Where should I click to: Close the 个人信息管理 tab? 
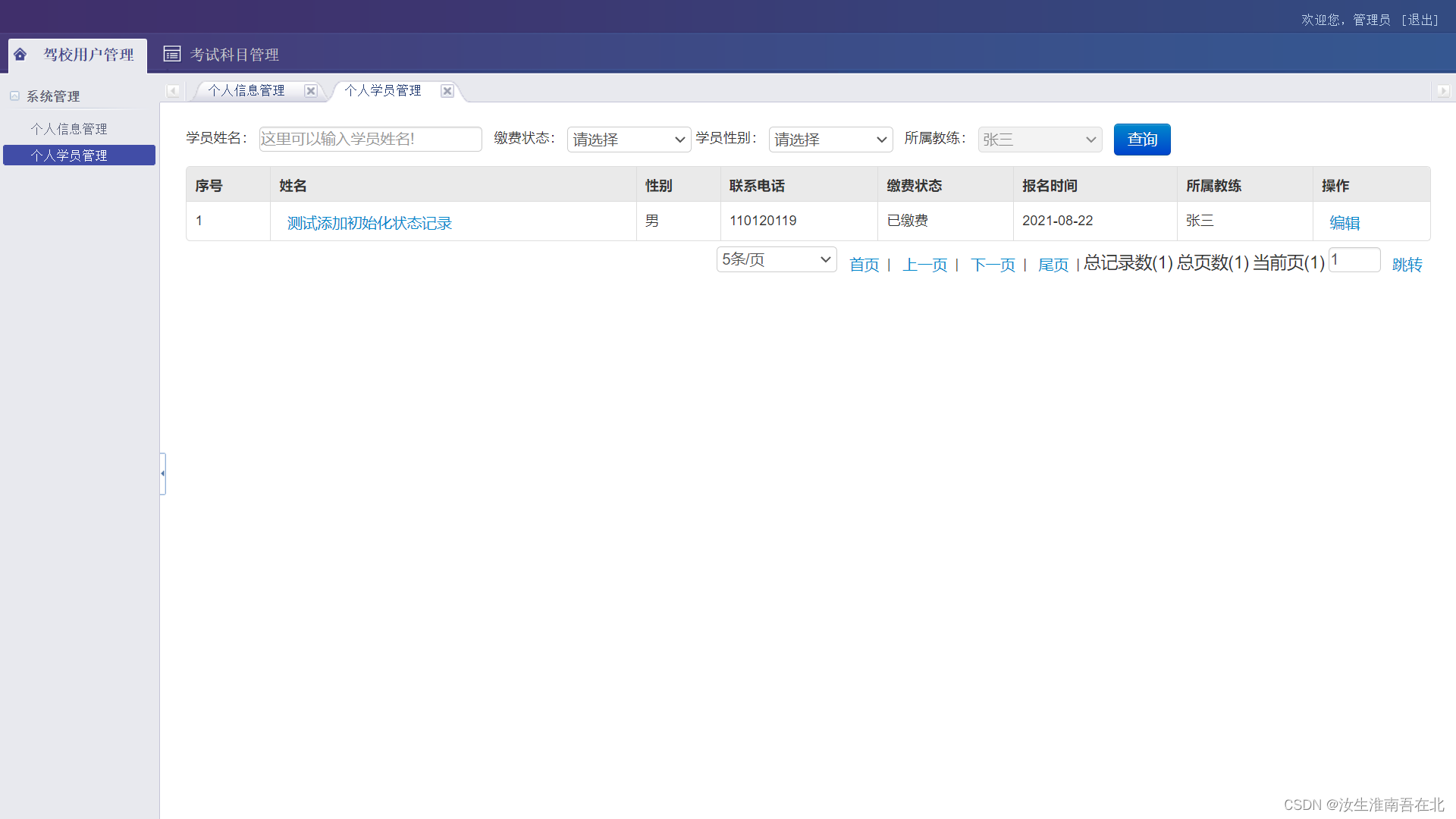[x=311, y=91]
